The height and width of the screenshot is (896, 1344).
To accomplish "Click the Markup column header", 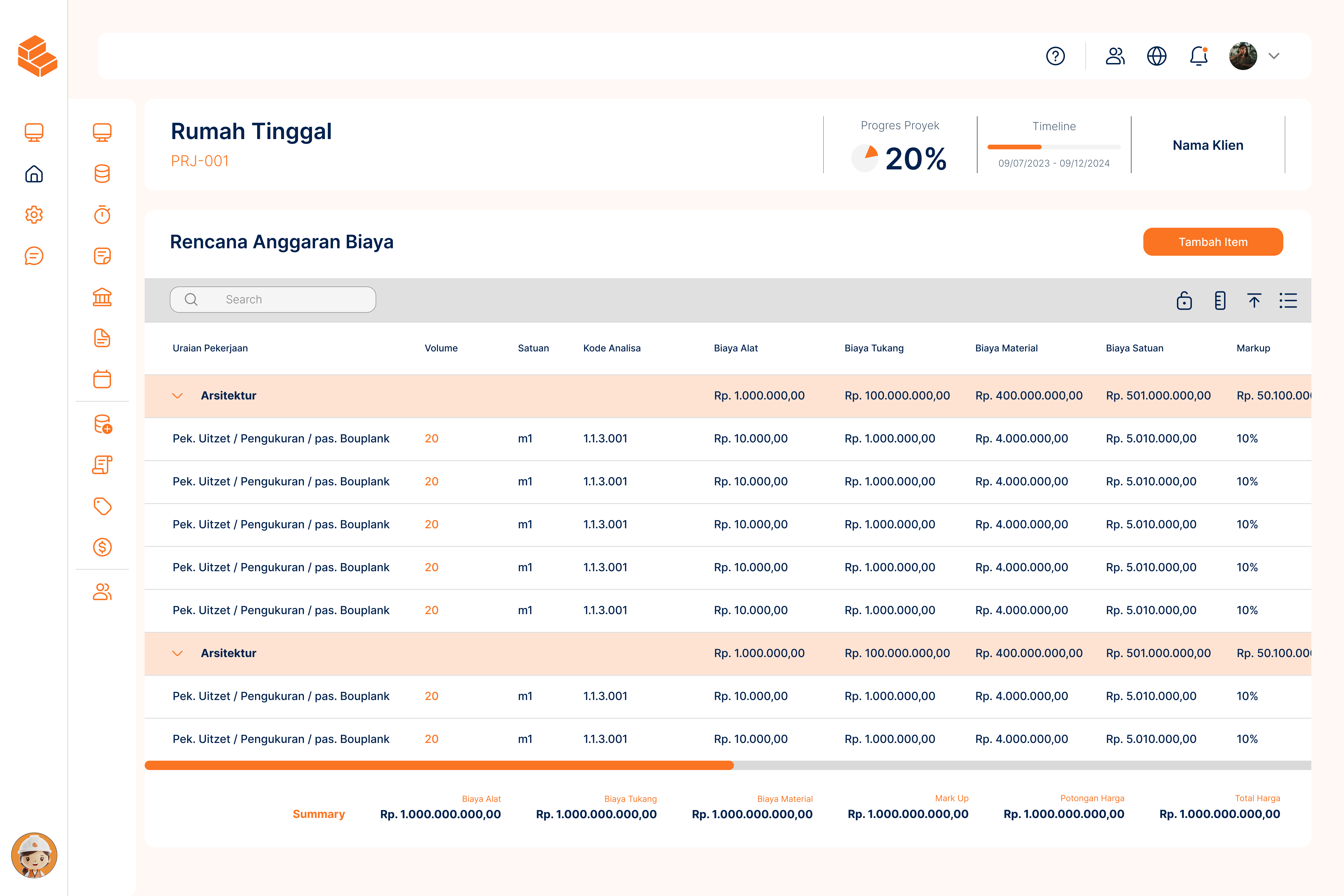I will [x=1253, y=348].
